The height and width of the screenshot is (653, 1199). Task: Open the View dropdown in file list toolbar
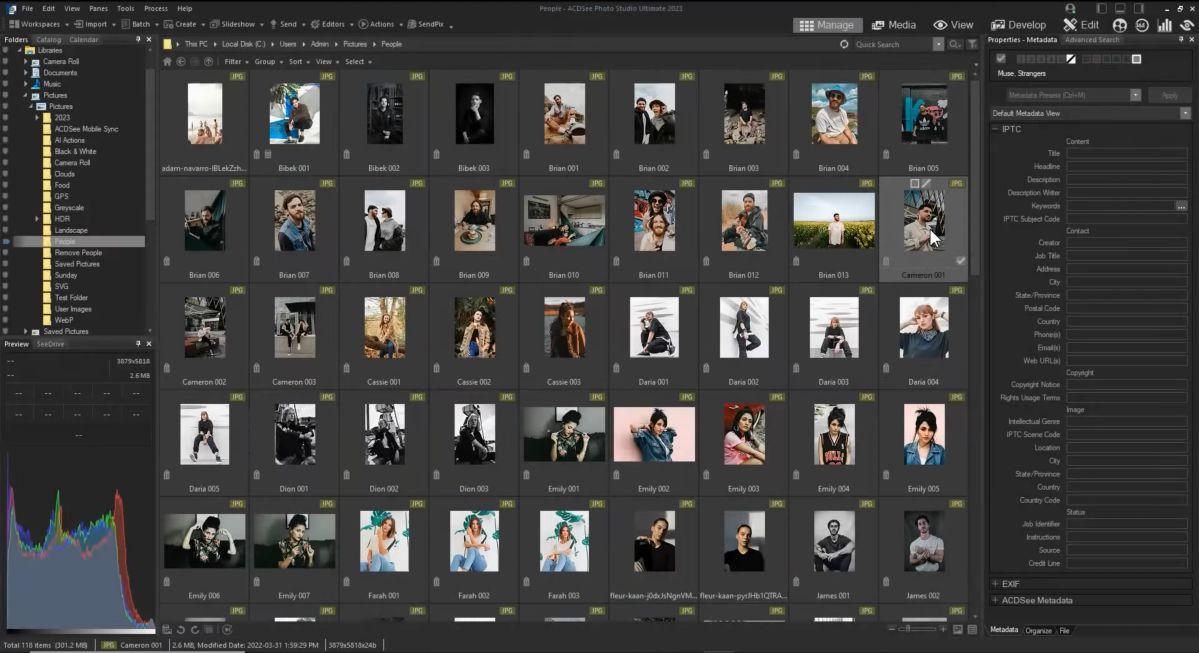327,62
